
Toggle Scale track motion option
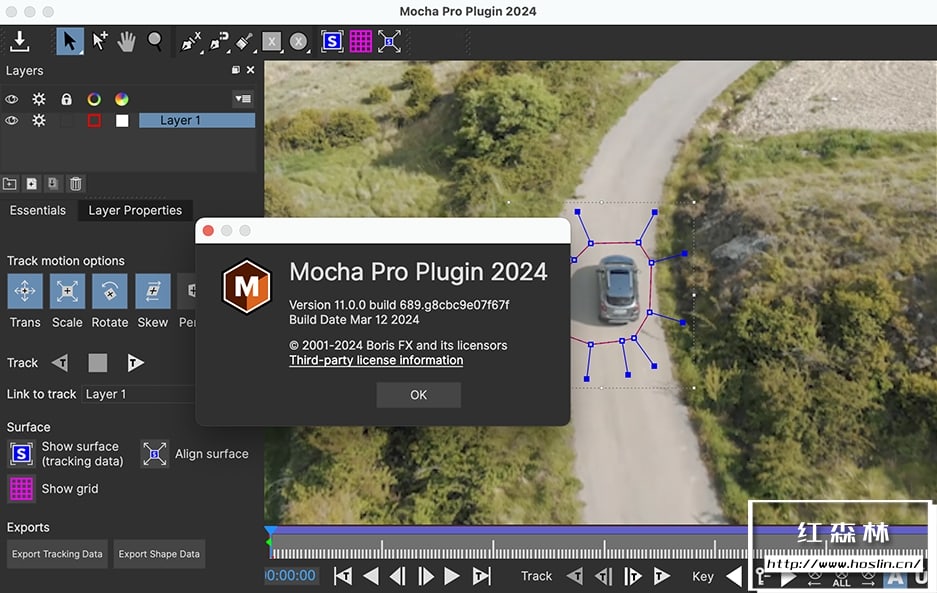click(67, 291)
